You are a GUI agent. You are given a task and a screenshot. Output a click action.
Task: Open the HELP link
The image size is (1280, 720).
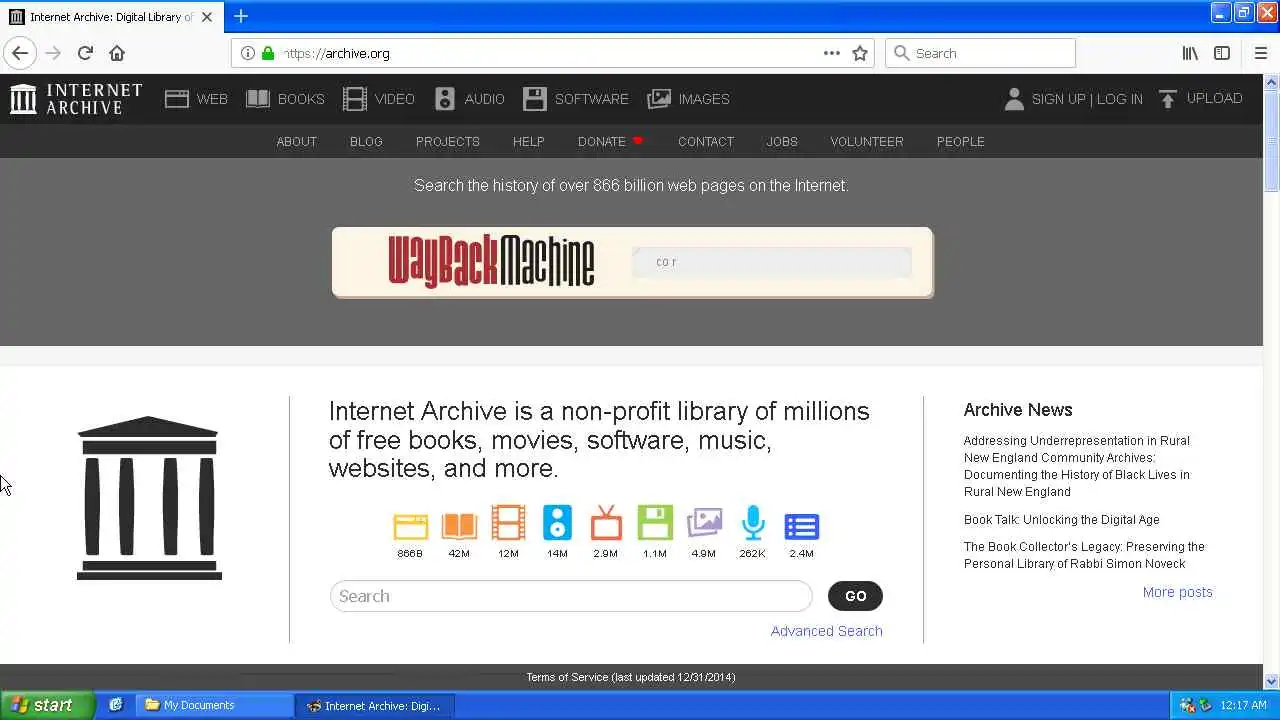click(528, 142)
